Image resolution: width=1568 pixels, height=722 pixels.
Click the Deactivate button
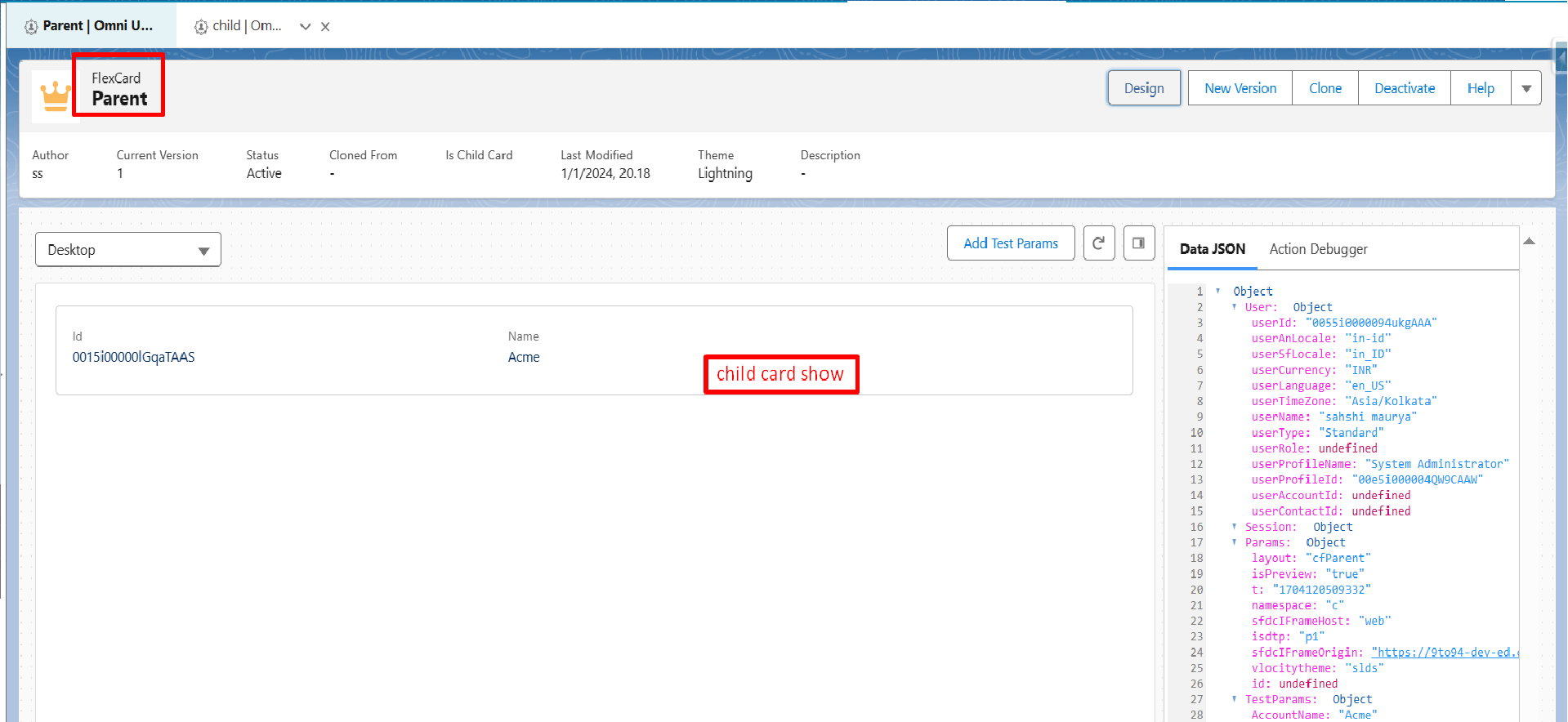click(x=1404, y=88)
